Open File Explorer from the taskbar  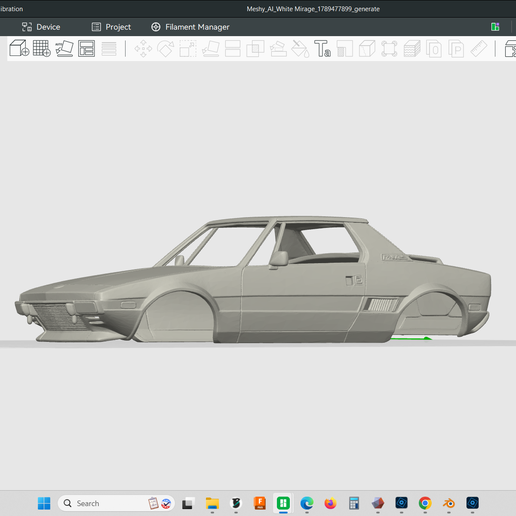pos(212,503)
